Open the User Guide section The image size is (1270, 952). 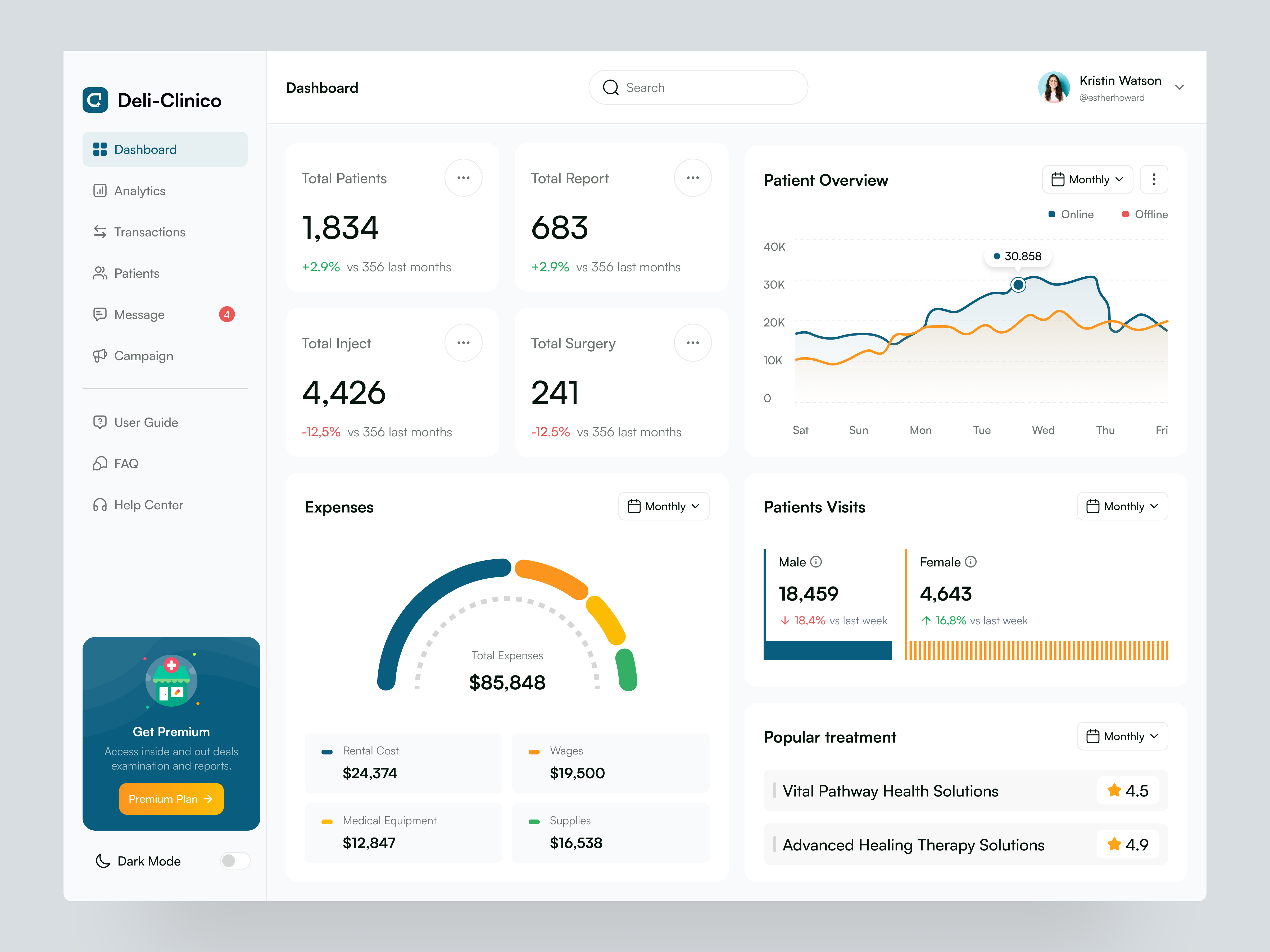146,422
